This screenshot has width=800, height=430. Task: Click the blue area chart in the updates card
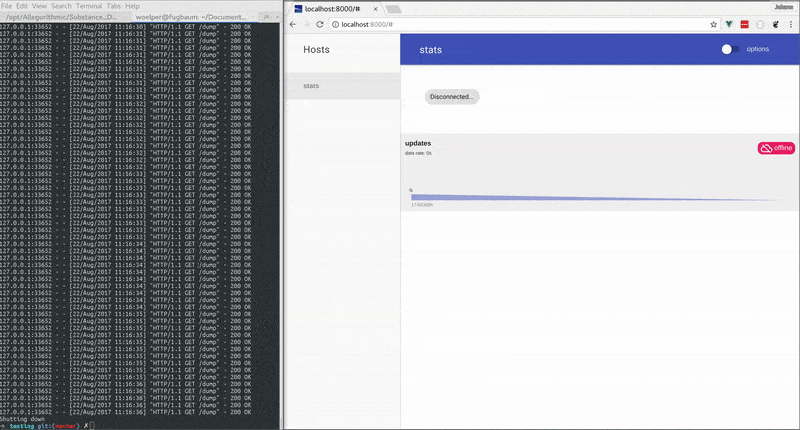pos(594,197)
